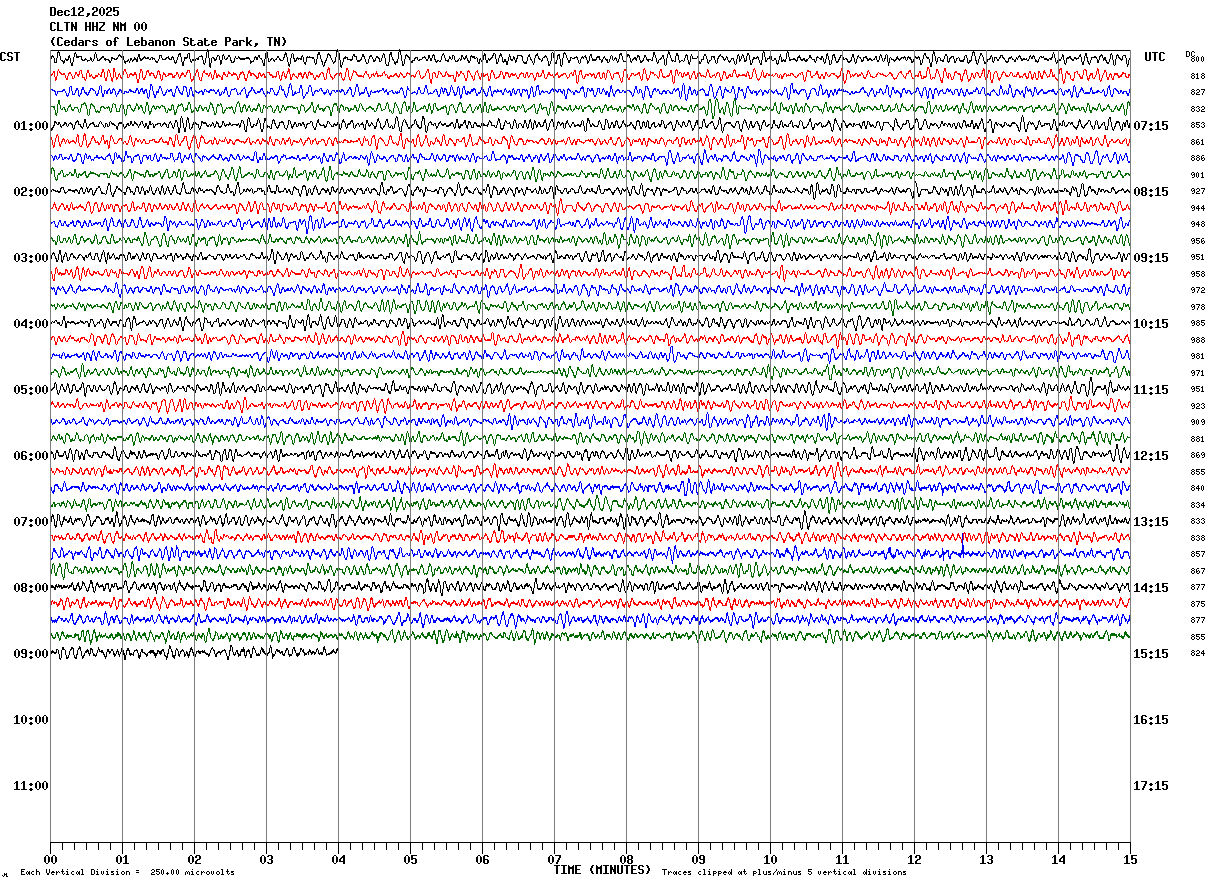Select the date label "Dec12,2025"
The image size is (1210, 886).
(x=85, y=12)
